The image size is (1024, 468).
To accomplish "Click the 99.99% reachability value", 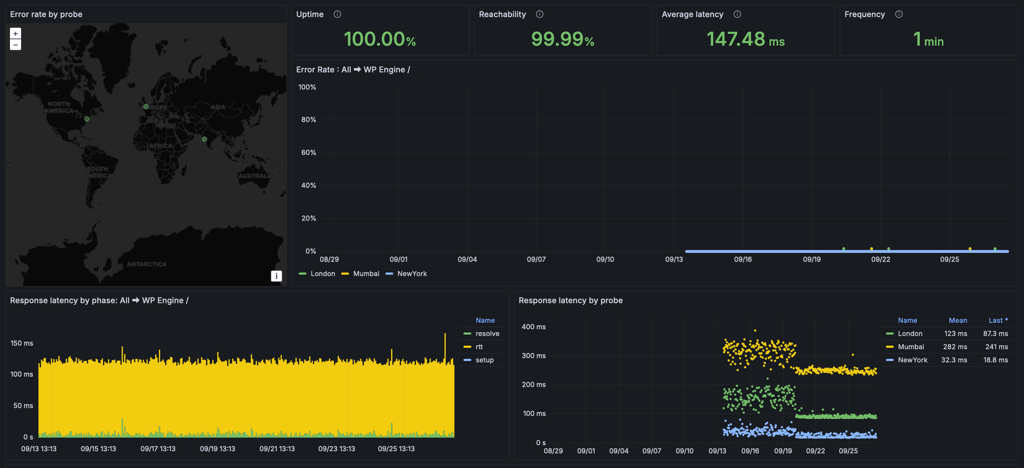I will point(562,39).
